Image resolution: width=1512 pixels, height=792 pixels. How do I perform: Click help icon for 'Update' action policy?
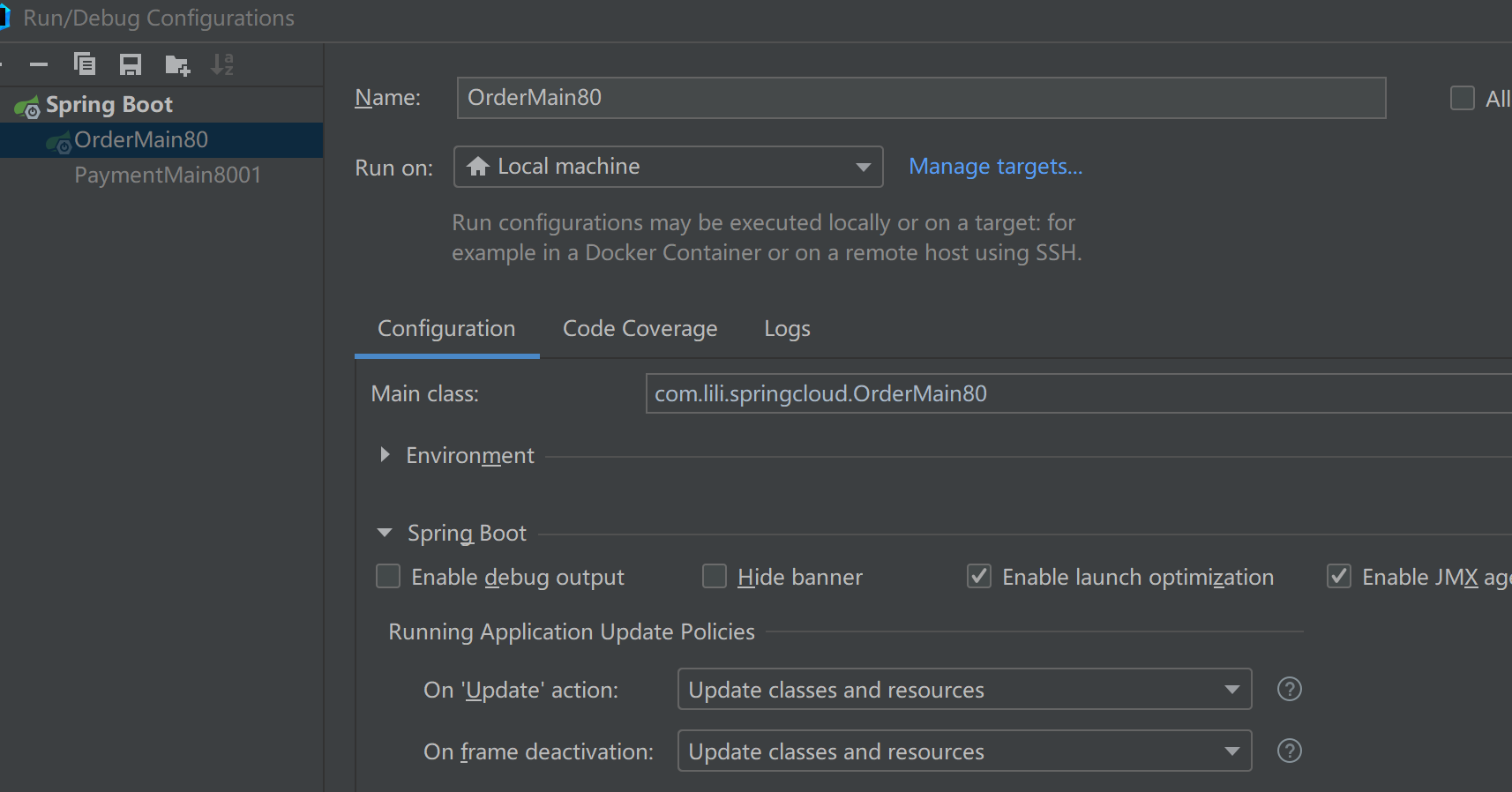[x=1289, y=689]
